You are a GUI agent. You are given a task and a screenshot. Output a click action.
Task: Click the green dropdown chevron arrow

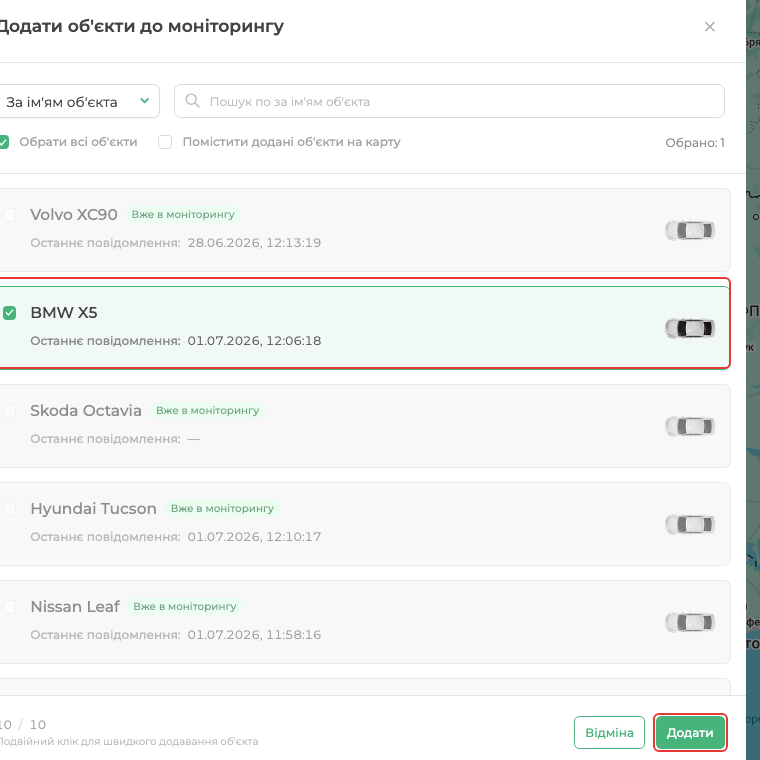click(144, 101)
